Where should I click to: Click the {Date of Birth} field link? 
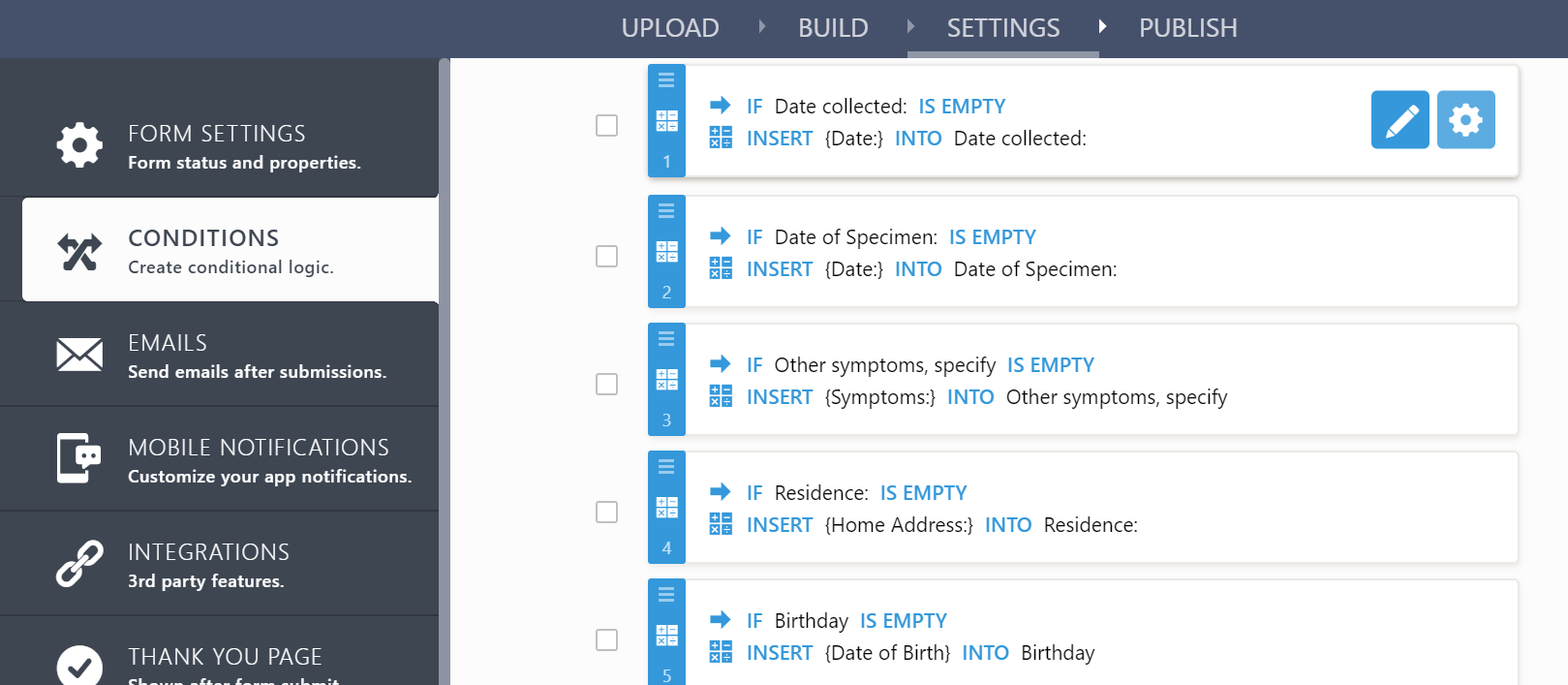tap(888, 652)
